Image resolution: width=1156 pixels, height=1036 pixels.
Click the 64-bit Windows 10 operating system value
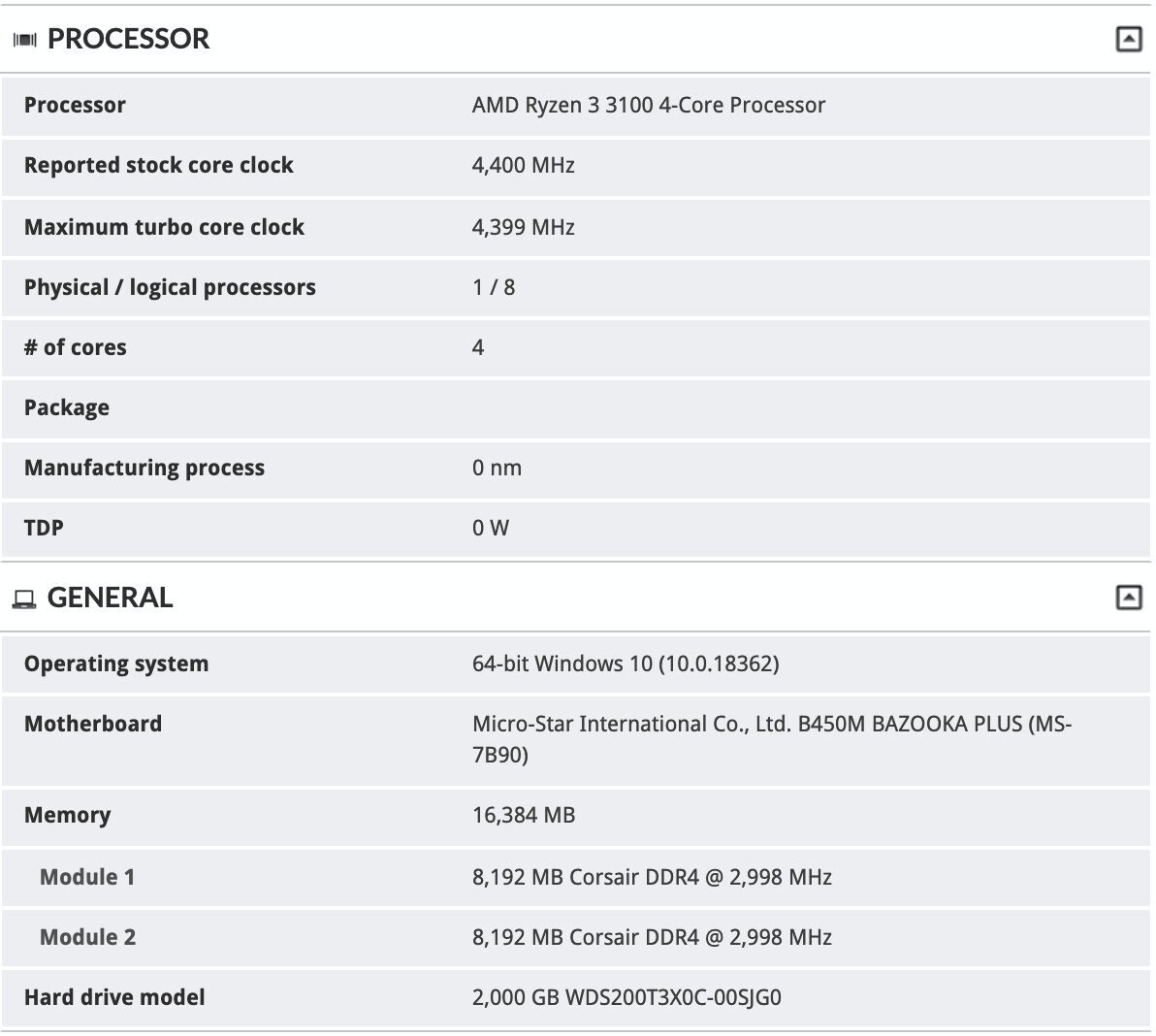point(626,664)
